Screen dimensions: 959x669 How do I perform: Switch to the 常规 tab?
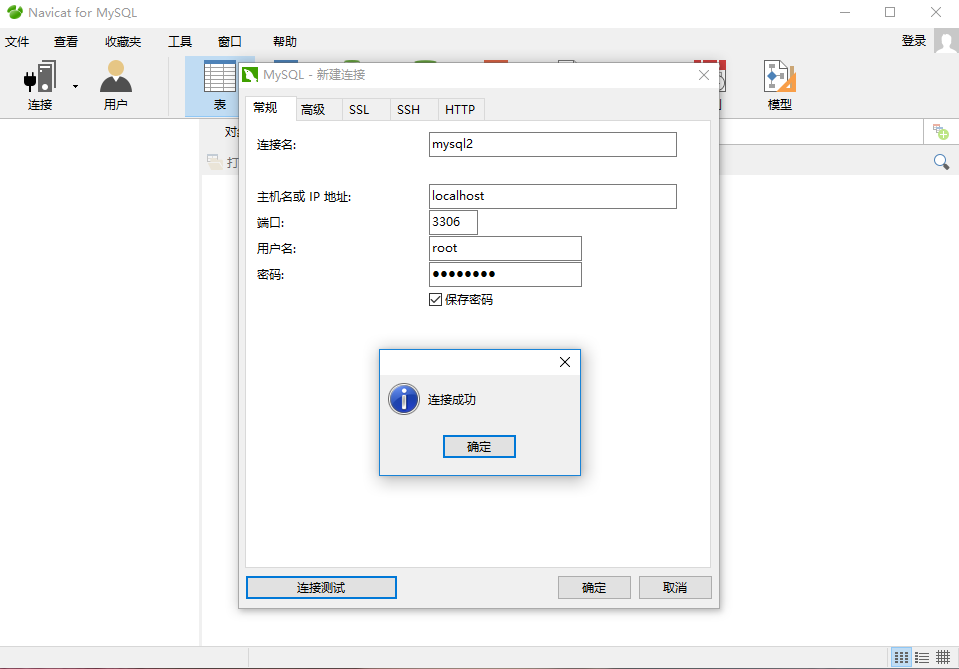click(271, 108)
